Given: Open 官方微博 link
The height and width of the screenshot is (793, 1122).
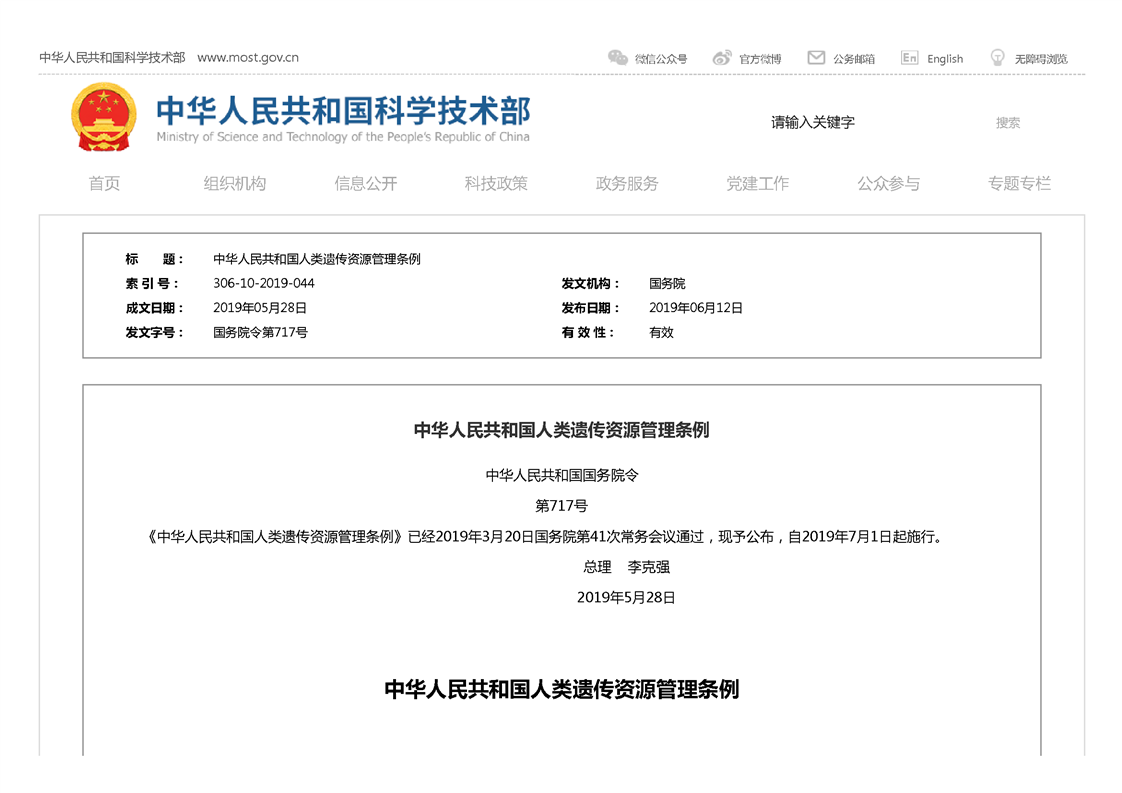Looking at the screenshot, I should click(760, 59).
